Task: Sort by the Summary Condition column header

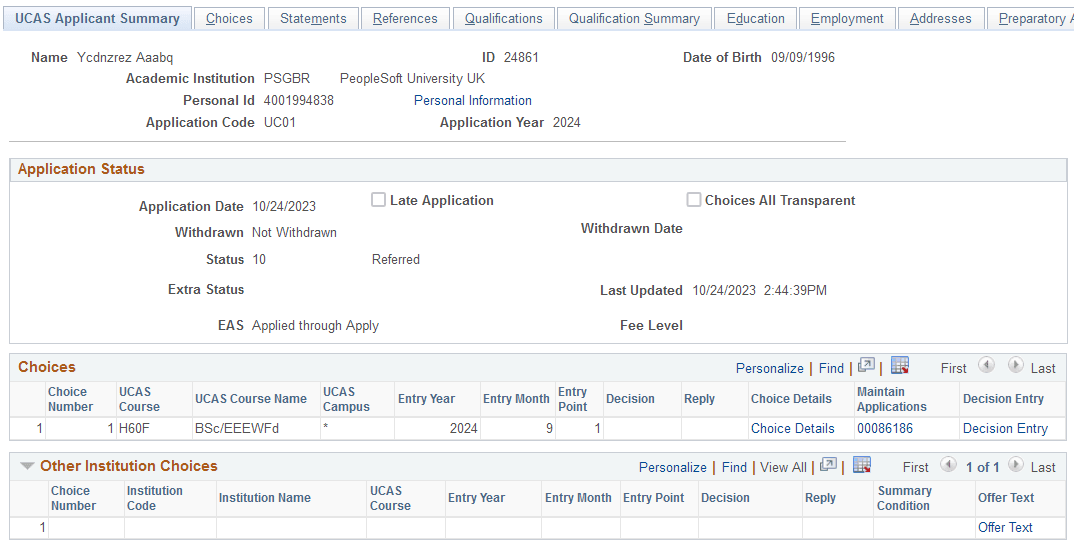Action: pos(904,498)
